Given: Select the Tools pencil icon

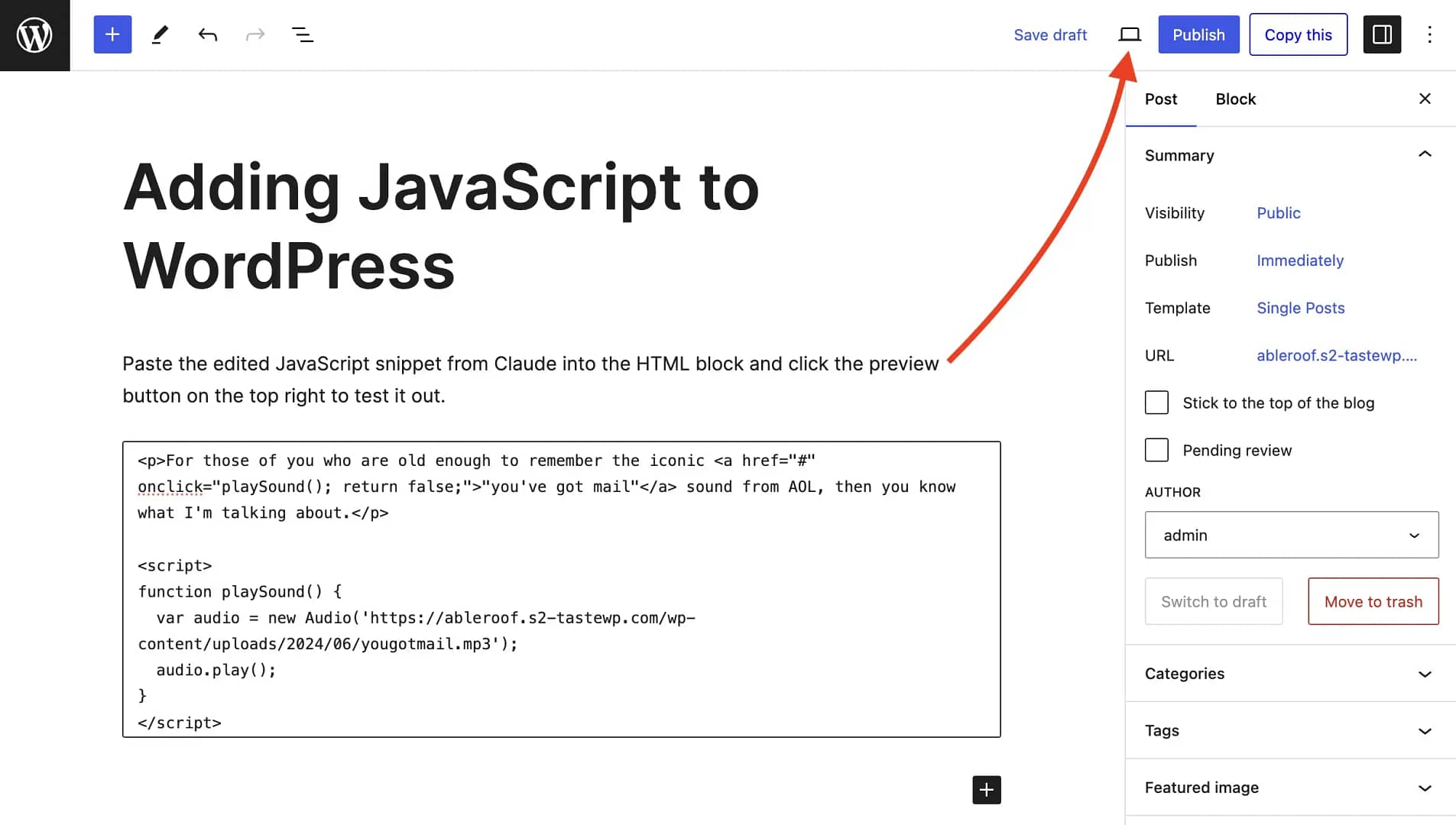Looking at the screenshot, I should 160,34.
